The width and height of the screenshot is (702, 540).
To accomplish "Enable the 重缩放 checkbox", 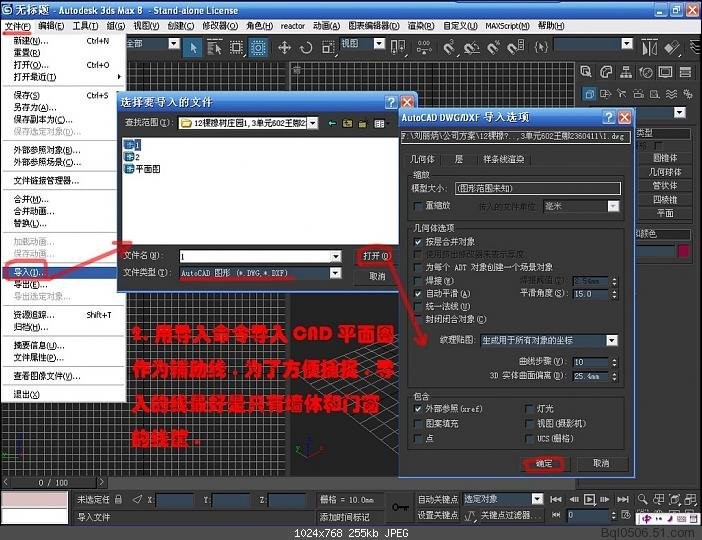I will pos(418,206).
